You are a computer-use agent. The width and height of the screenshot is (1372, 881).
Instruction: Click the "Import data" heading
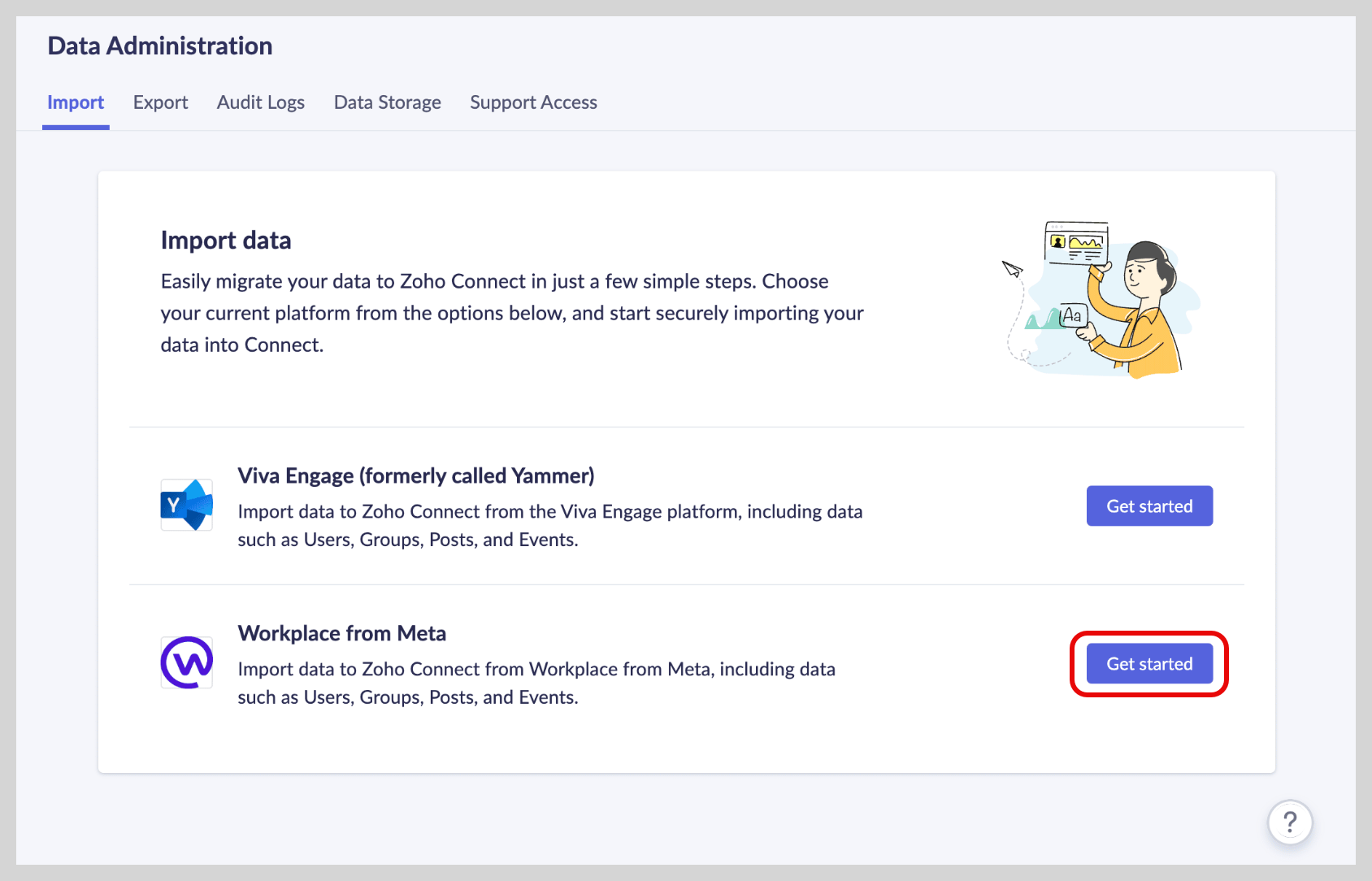226,241
